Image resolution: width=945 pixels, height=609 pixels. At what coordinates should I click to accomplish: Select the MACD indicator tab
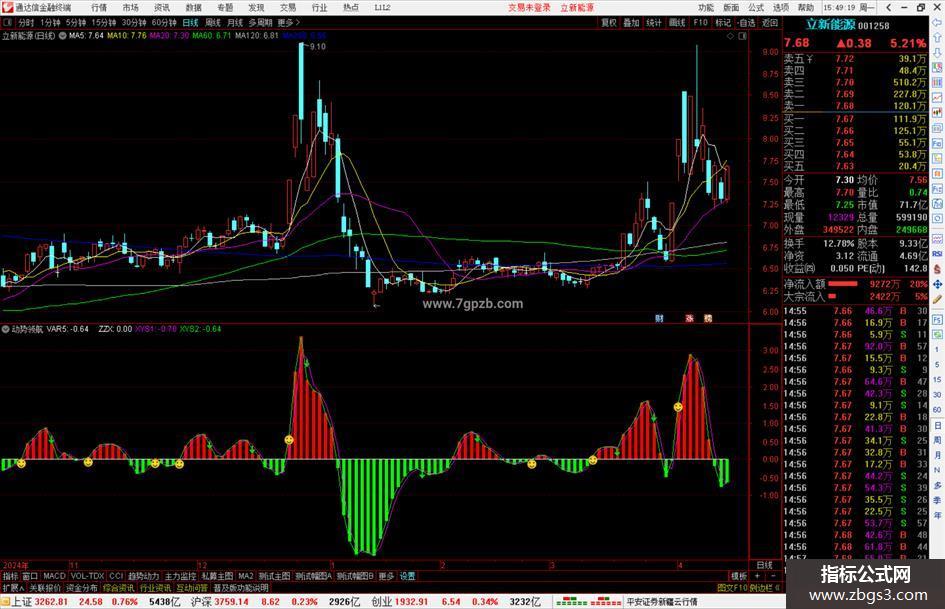tap(54, 576)
